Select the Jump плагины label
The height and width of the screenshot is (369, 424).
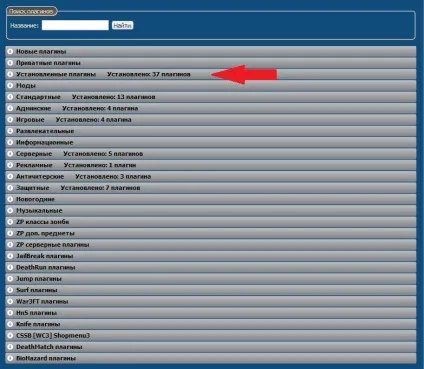click(39, 278)
